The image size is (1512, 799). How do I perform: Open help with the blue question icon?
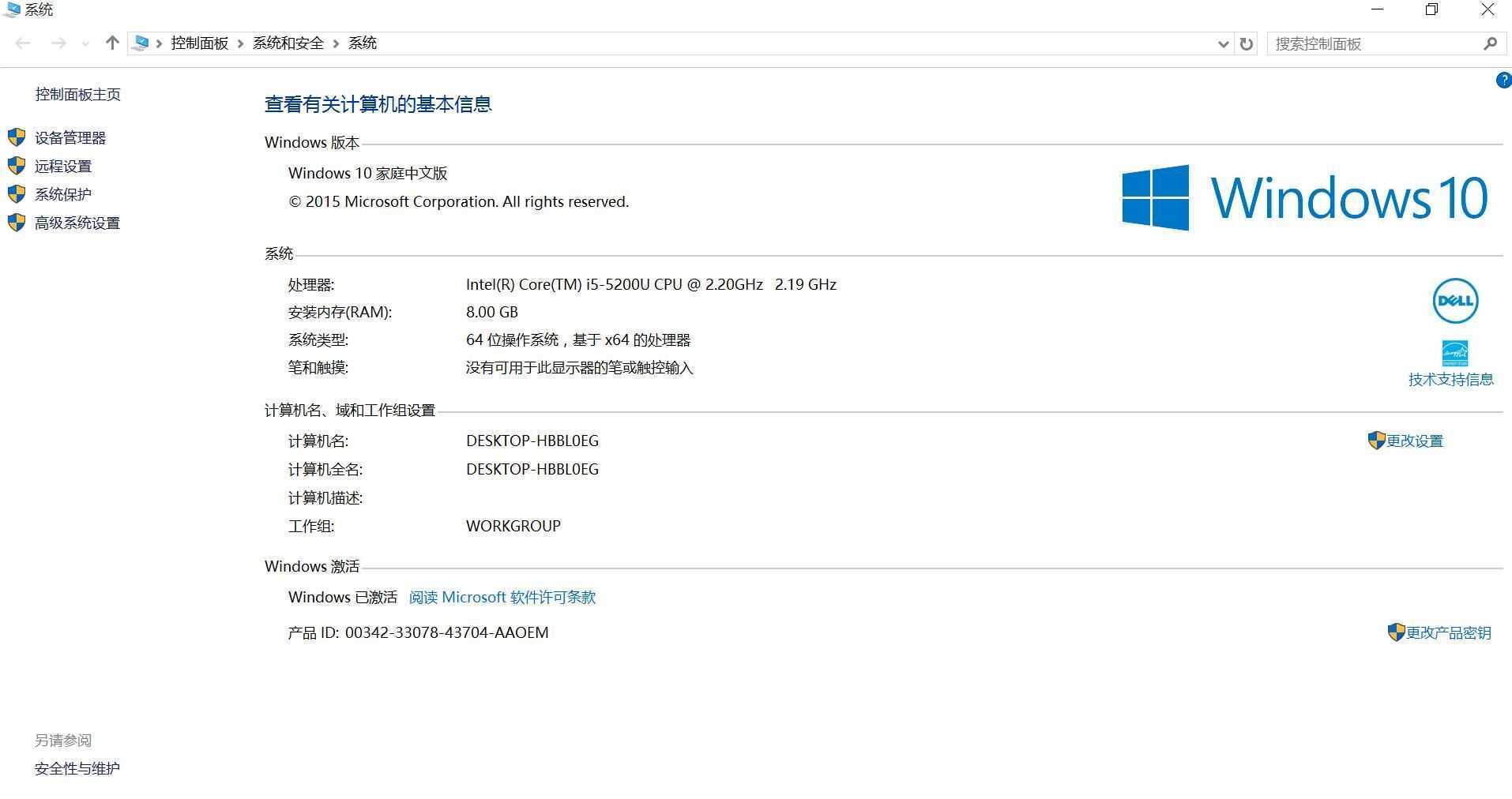1504,80
